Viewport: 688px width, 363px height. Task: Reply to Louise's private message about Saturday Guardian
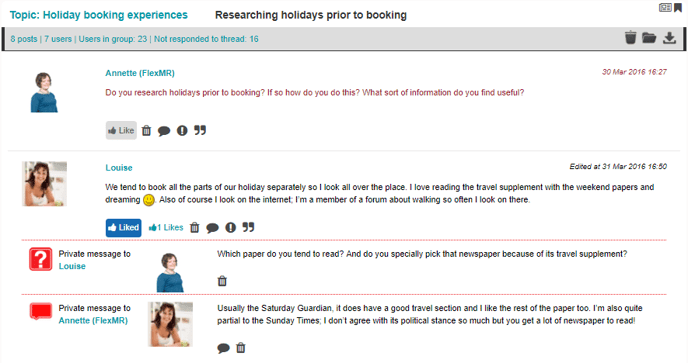click(x=223, y=349)
